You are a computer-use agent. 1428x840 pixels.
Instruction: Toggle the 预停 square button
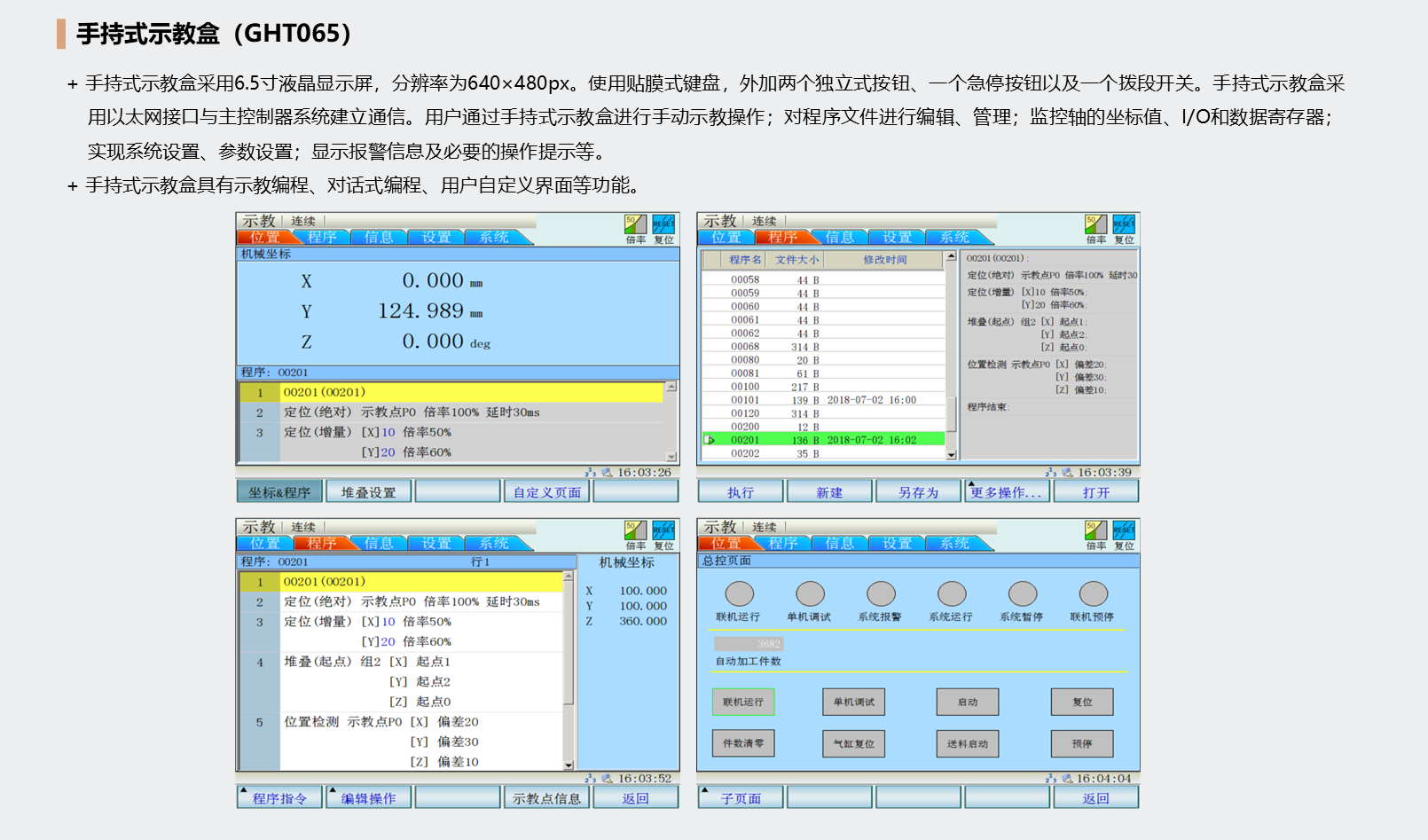click(x=1081, y=743)
